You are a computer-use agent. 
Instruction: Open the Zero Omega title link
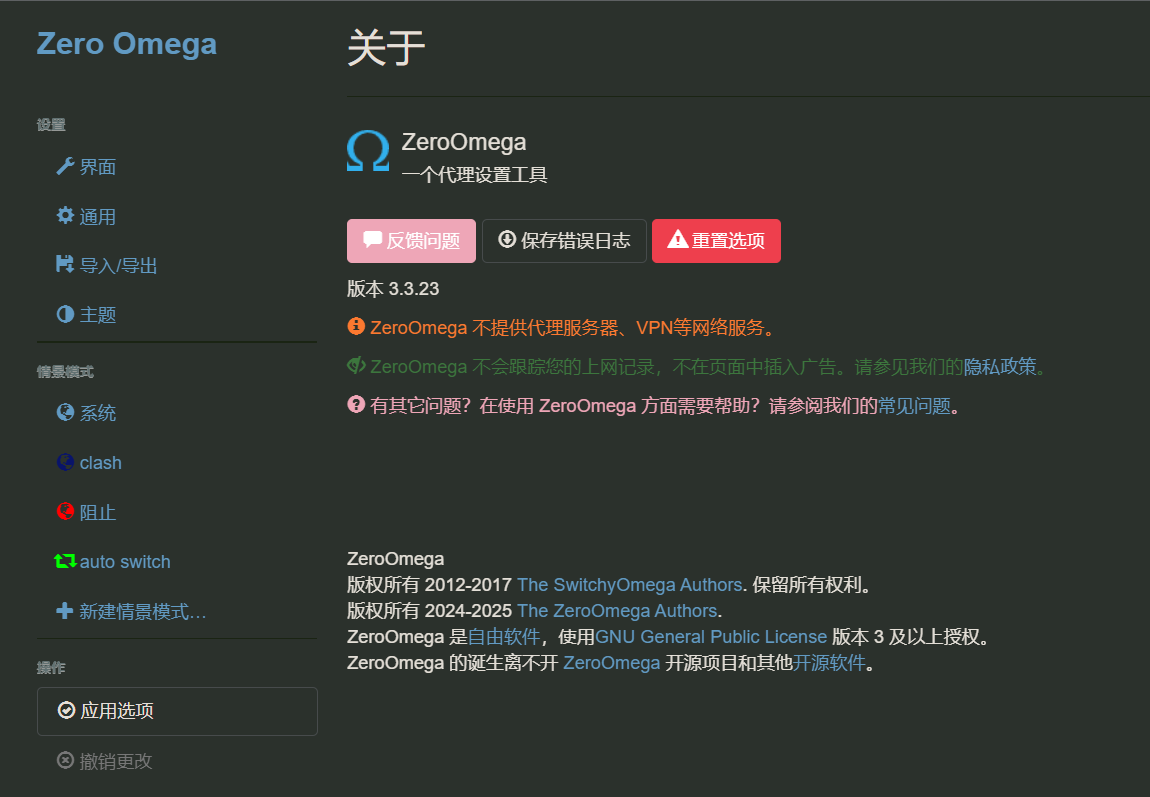click(x=127, y=44)
